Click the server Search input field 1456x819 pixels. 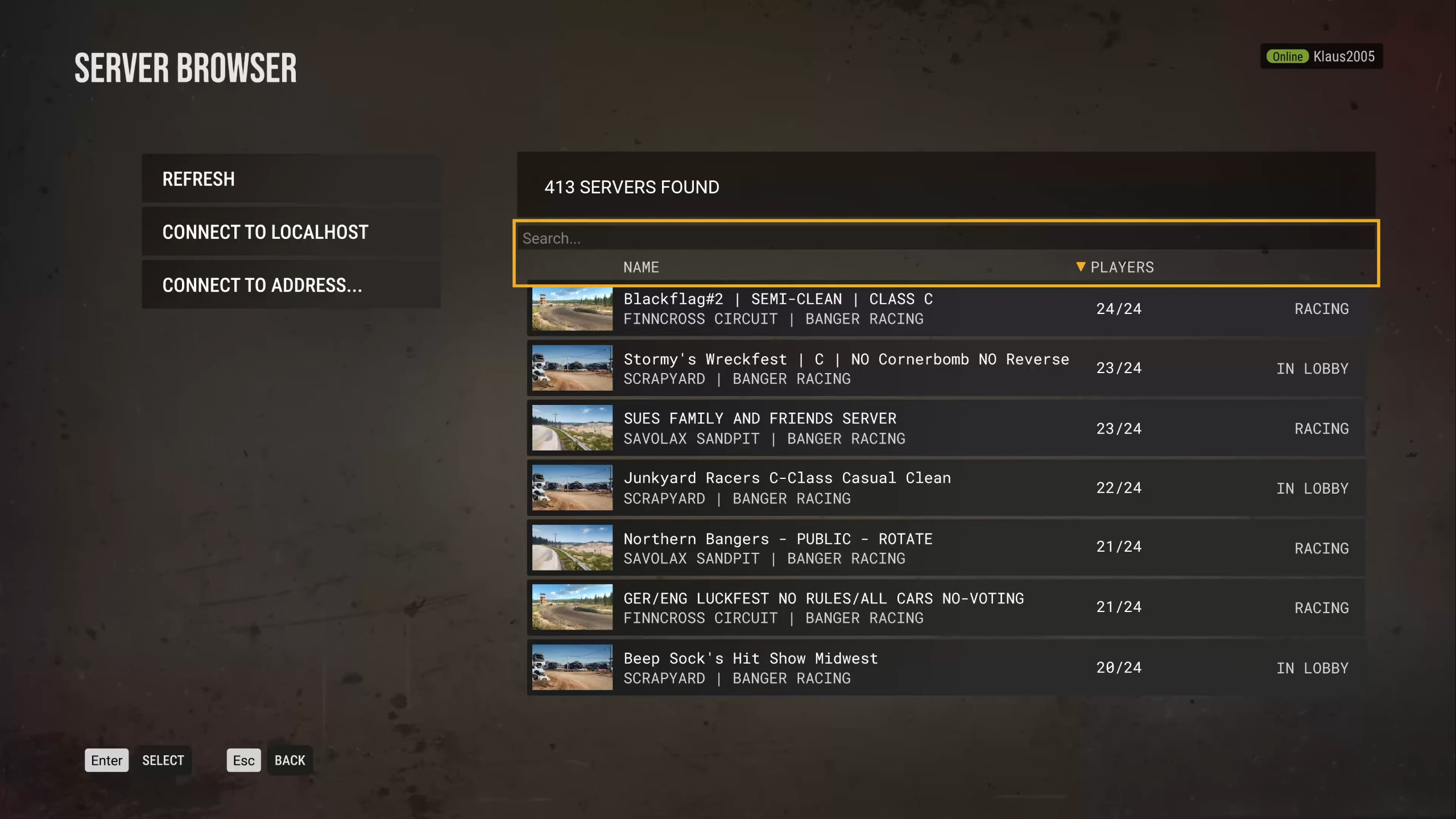(x=944, y=238)
